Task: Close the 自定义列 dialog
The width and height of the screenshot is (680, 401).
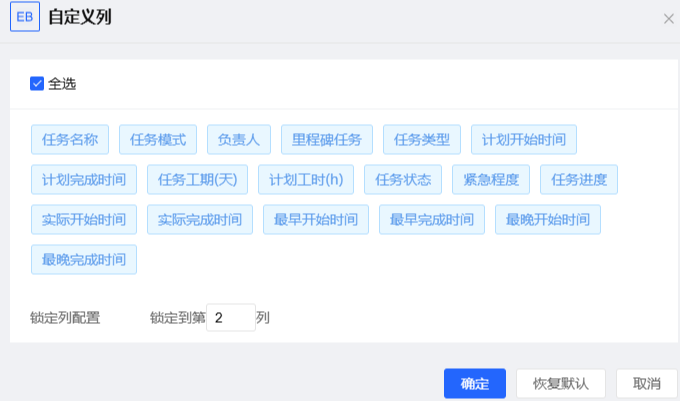Action: tap(668, 19)
